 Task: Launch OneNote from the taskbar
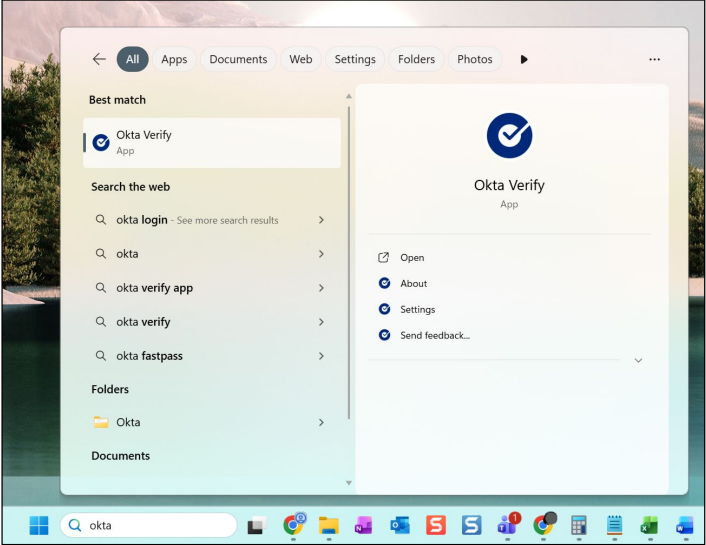pos(364,525)
